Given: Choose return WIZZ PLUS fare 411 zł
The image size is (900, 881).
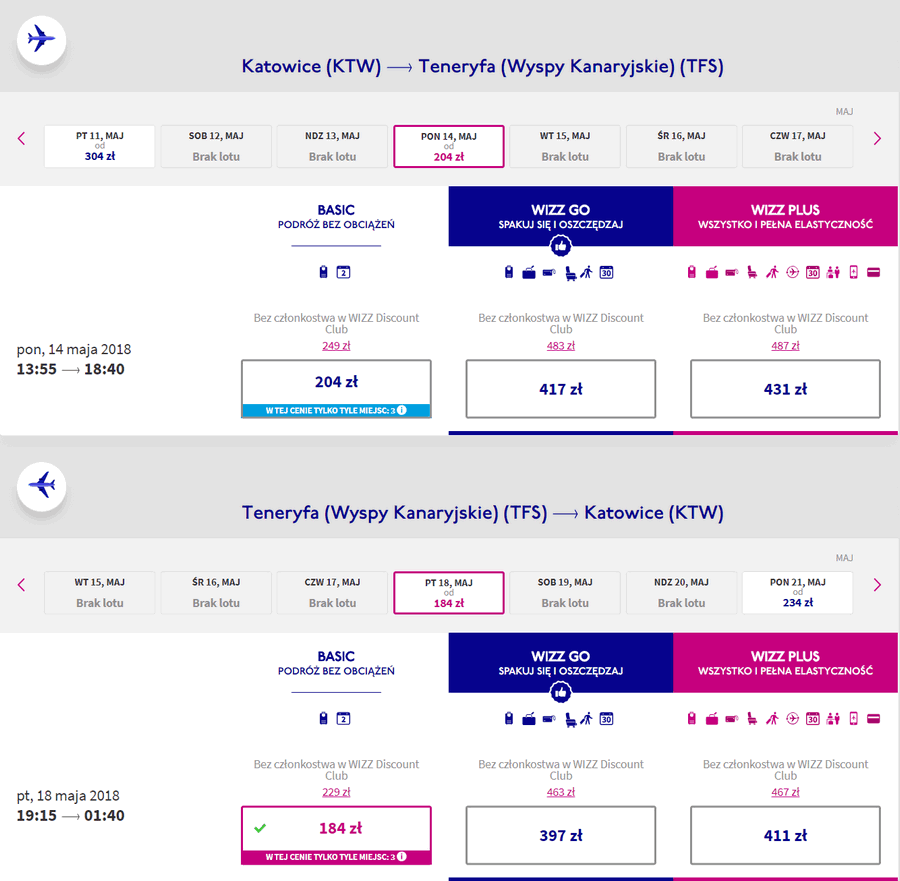Looking at the screenshot, I should point(785,835).
